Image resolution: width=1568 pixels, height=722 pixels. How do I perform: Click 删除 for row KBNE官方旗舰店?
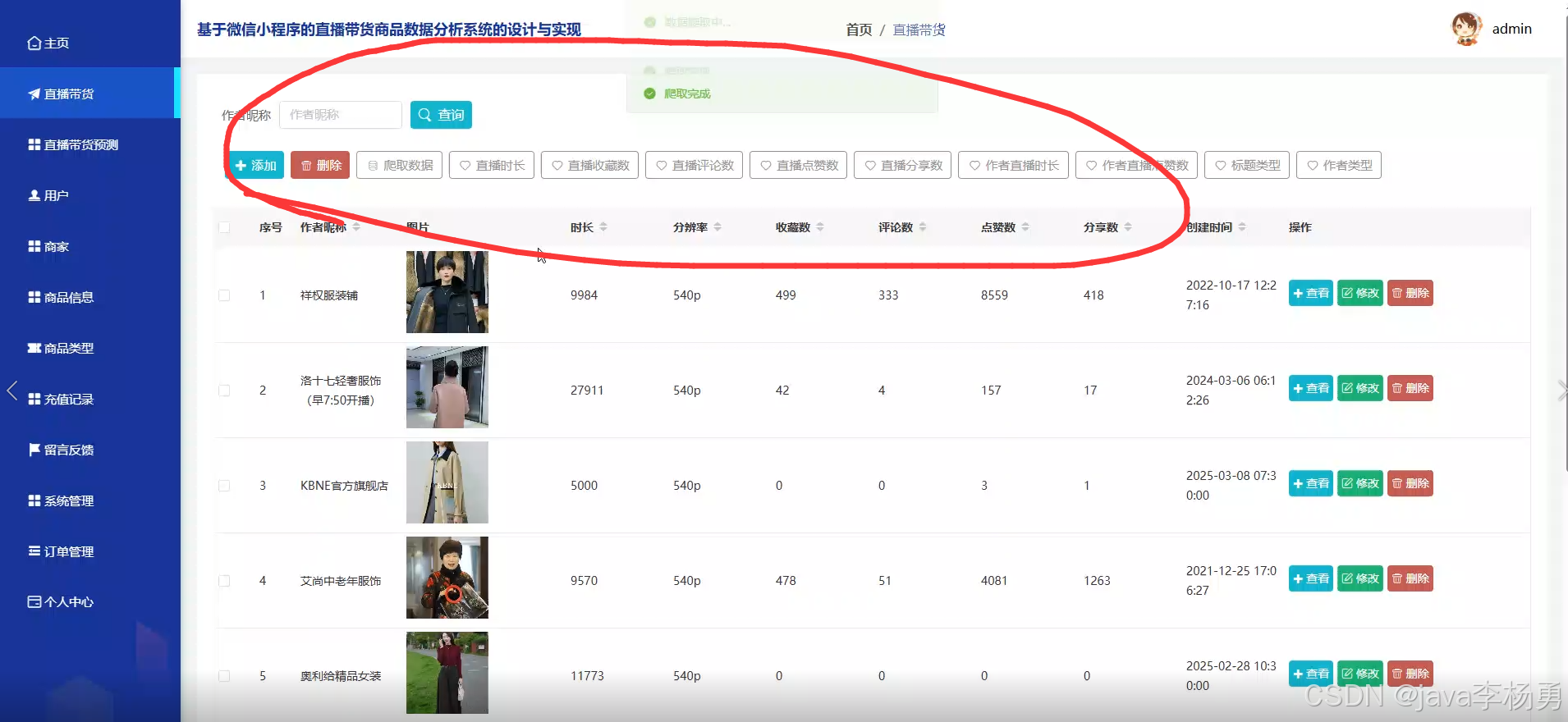pyautogui.click(x=1410, y=483)
